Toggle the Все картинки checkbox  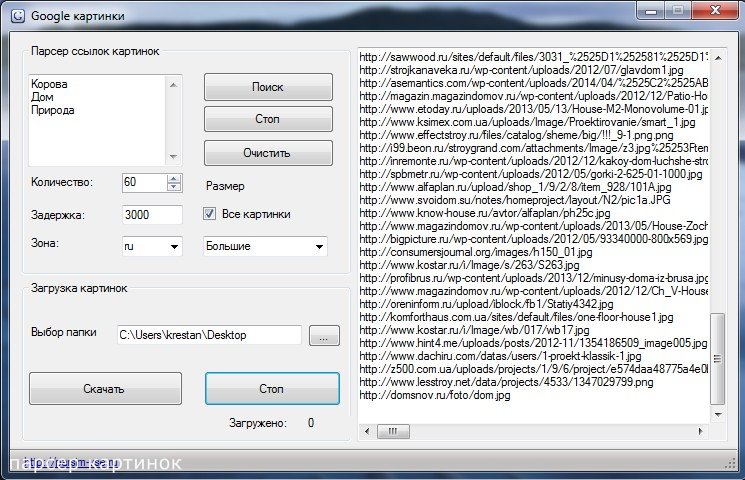click(210, 213)
